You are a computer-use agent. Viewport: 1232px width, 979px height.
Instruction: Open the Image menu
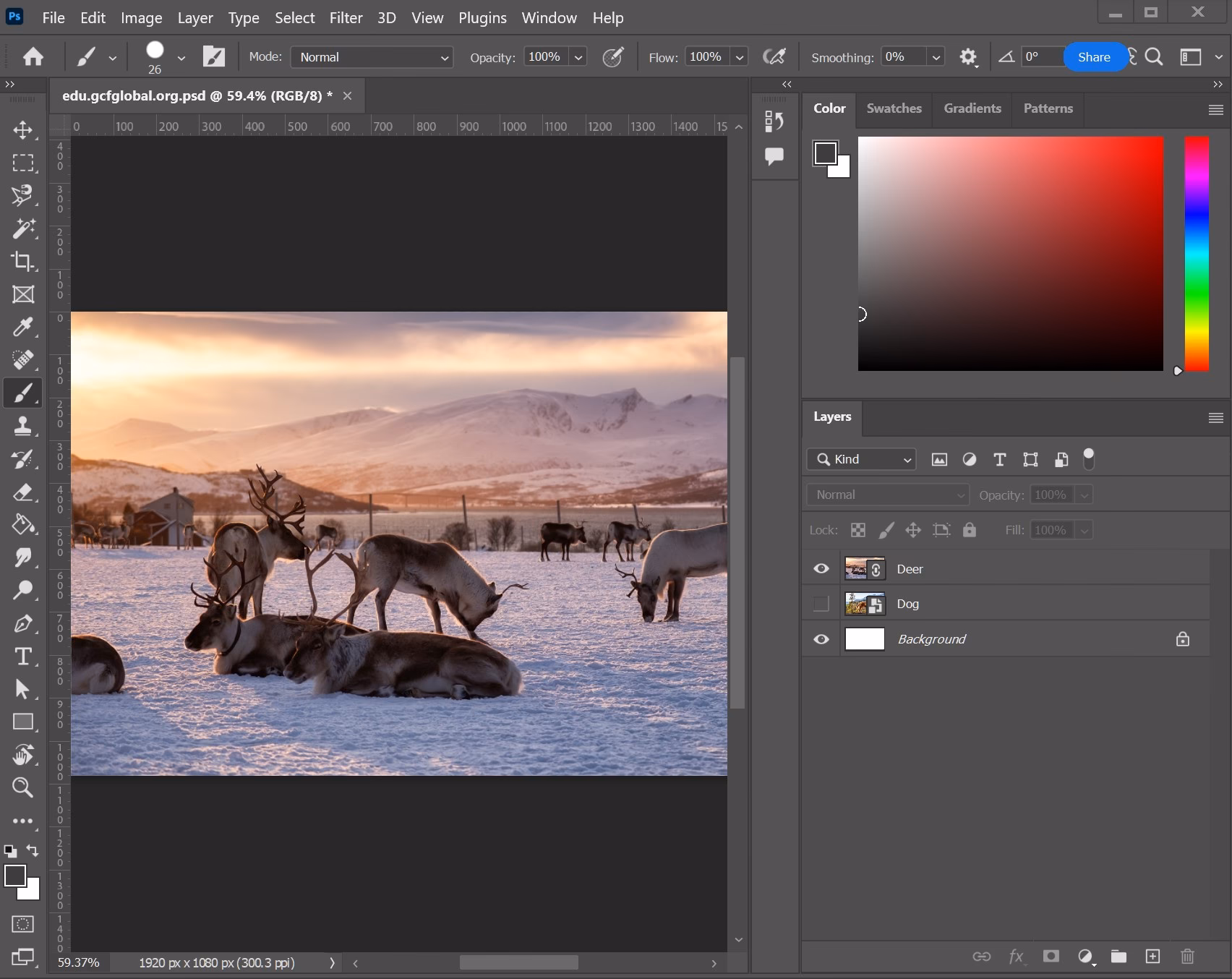[141, 17]
